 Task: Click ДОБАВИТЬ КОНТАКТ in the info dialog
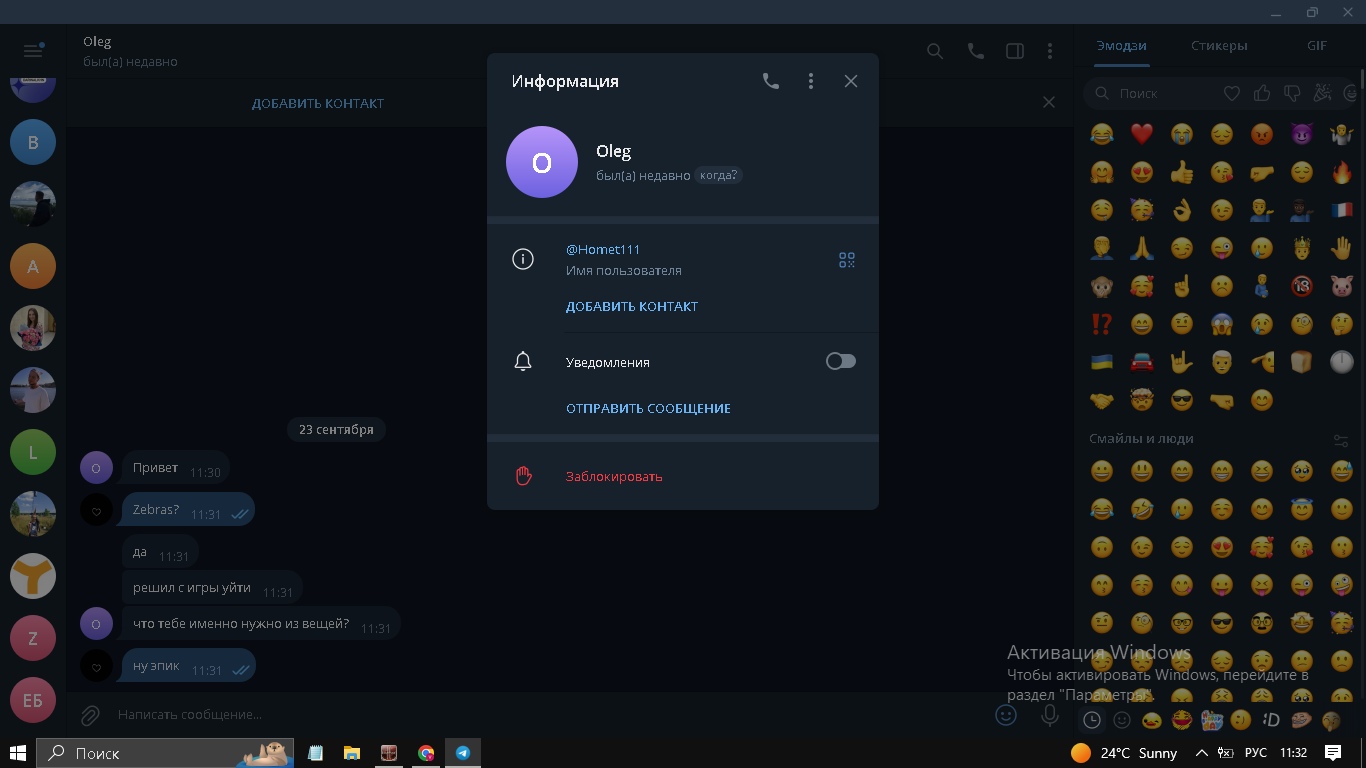tap(632, 307)
